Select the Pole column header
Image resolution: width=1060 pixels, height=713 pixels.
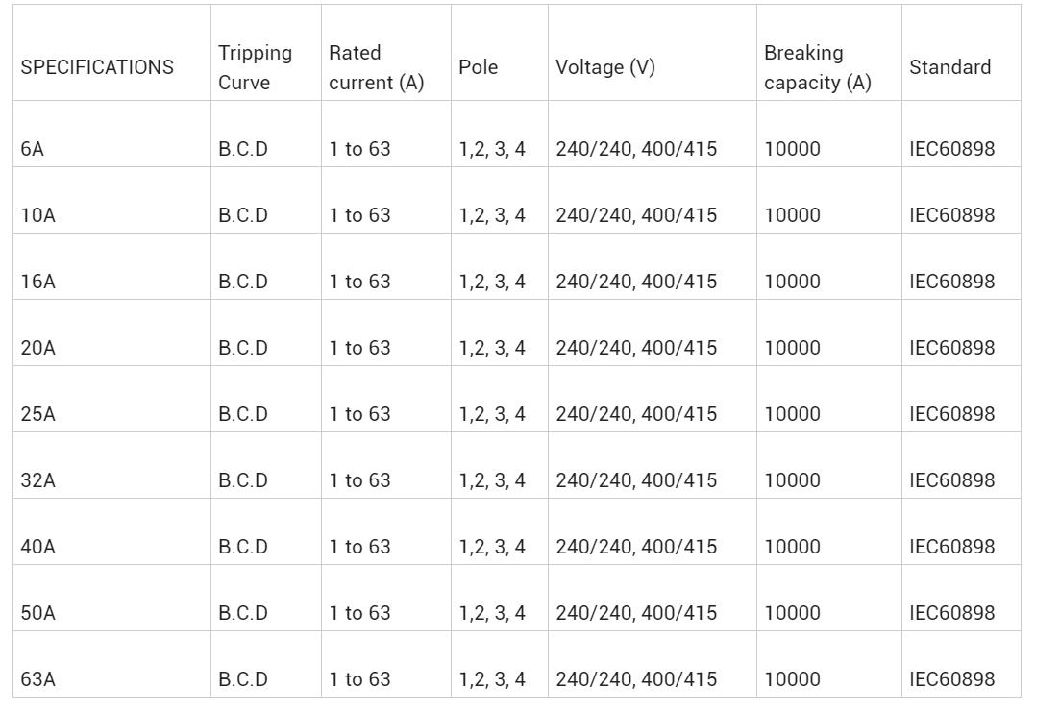478,67
